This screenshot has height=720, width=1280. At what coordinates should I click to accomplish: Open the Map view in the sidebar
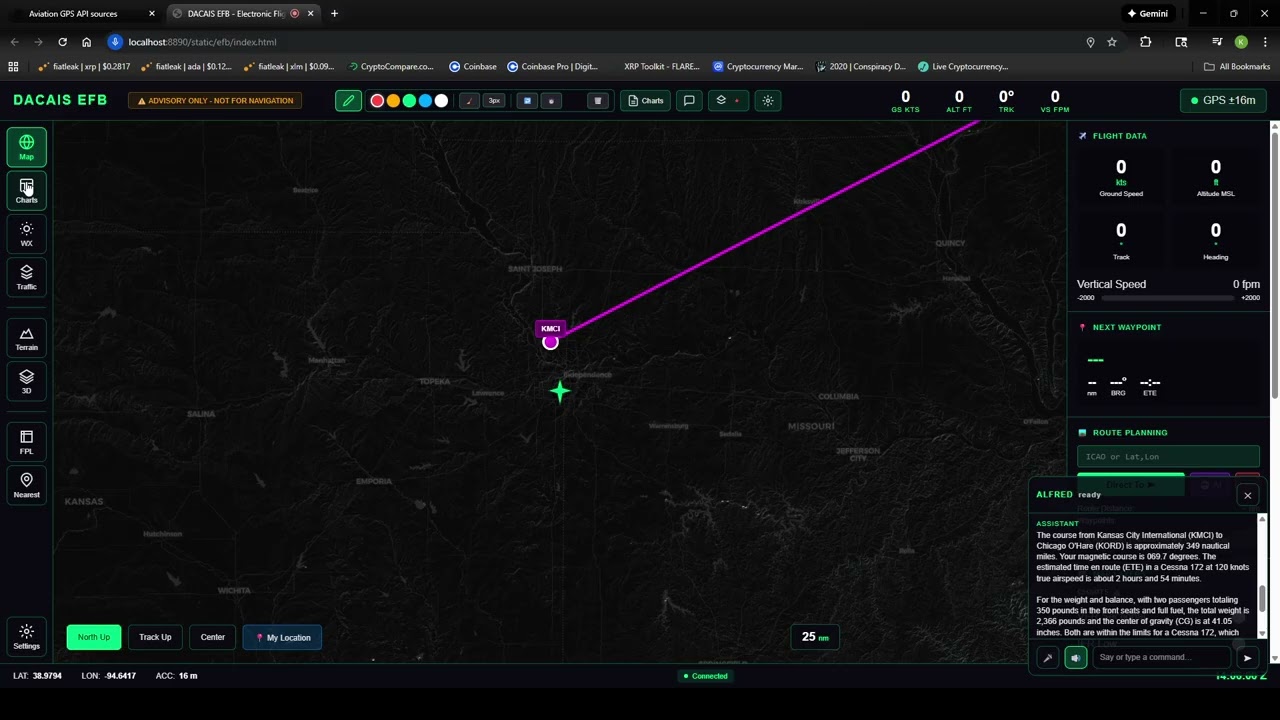(x=26, y=147)
